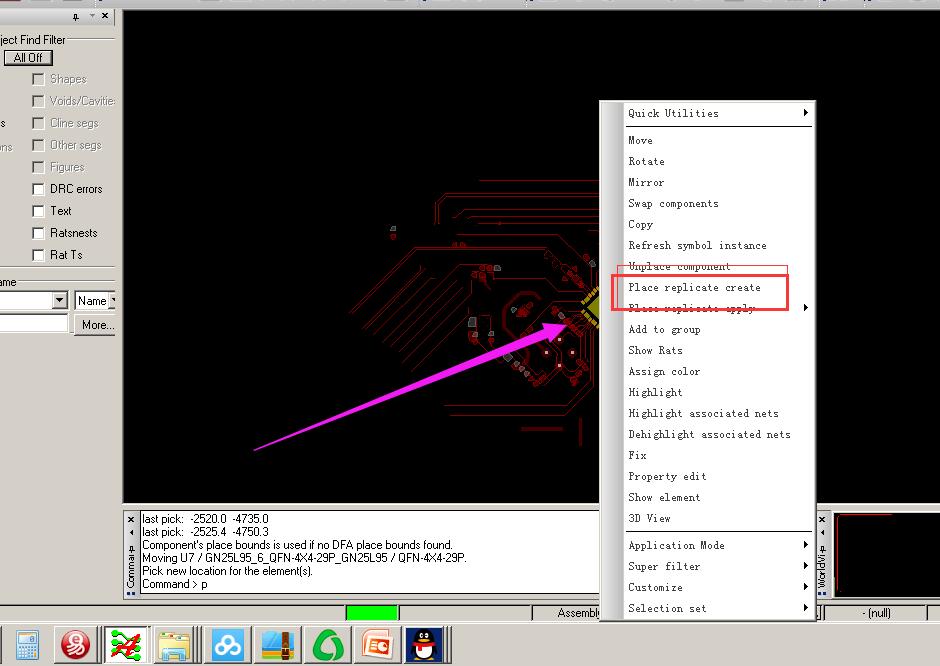Open the red Sogou taskbar icon
940x666 pixels.
[x=76, y=645]
